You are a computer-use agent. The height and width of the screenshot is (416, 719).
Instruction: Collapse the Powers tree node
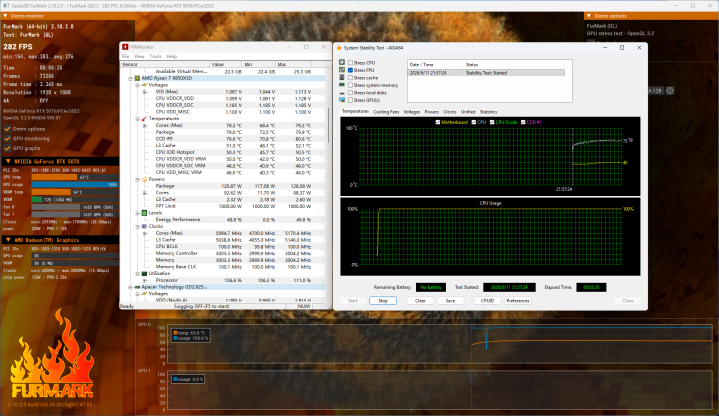[138, 179]
